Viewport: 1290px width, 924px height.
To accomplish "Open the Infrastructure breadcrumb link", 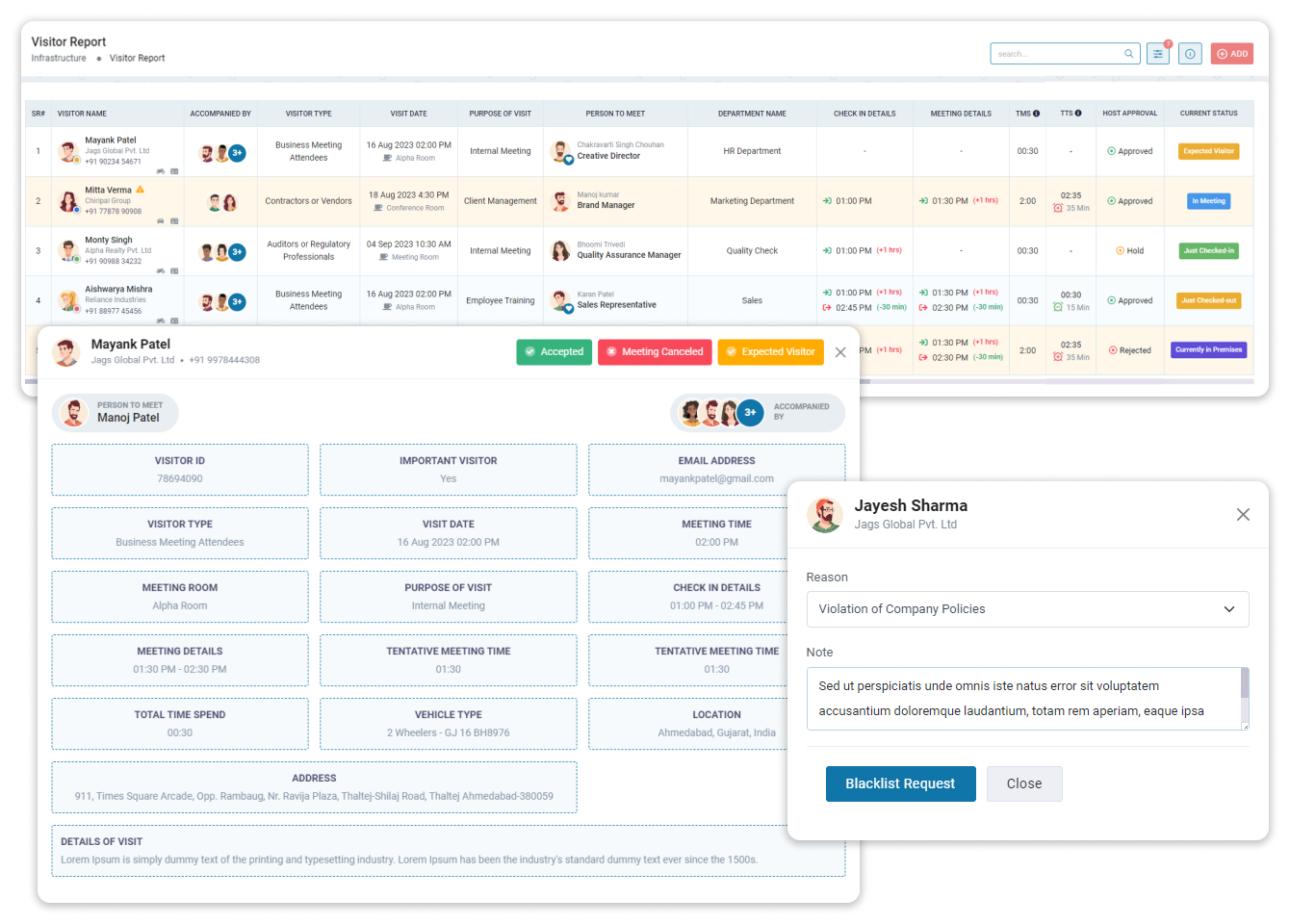I will coord(60,58).
